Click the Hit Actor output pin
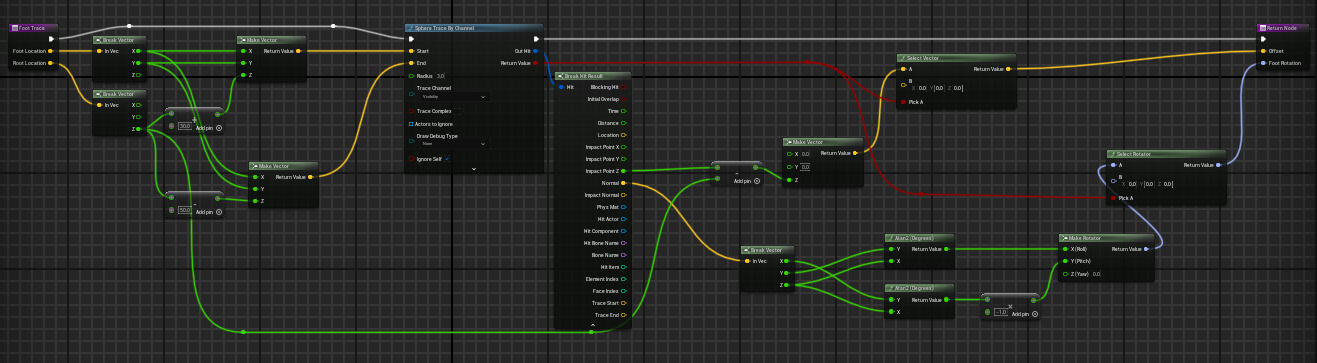Image resolution: width=1317 pixels, height=363 pixels. 625,219
